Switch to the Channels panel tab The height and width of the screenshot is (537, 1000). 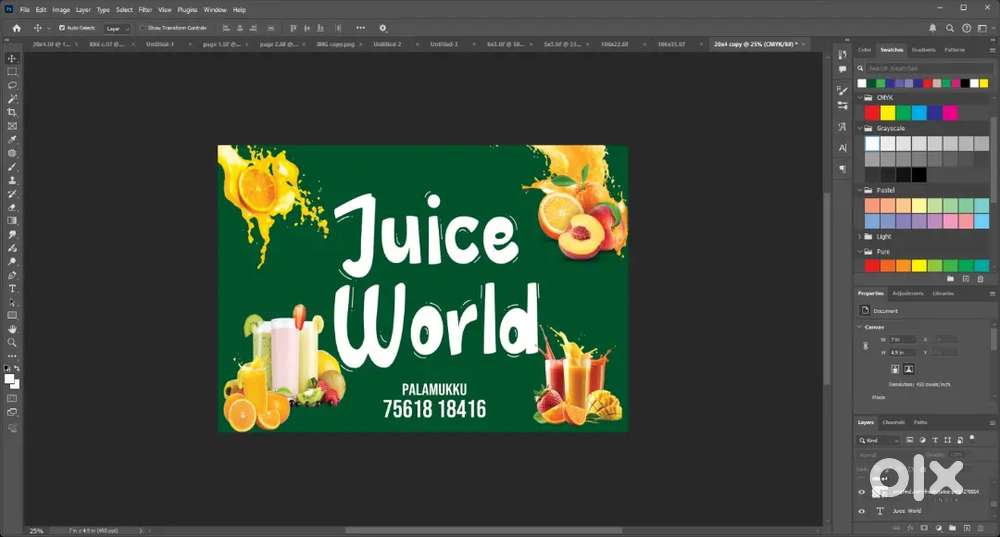coord(893,422)
